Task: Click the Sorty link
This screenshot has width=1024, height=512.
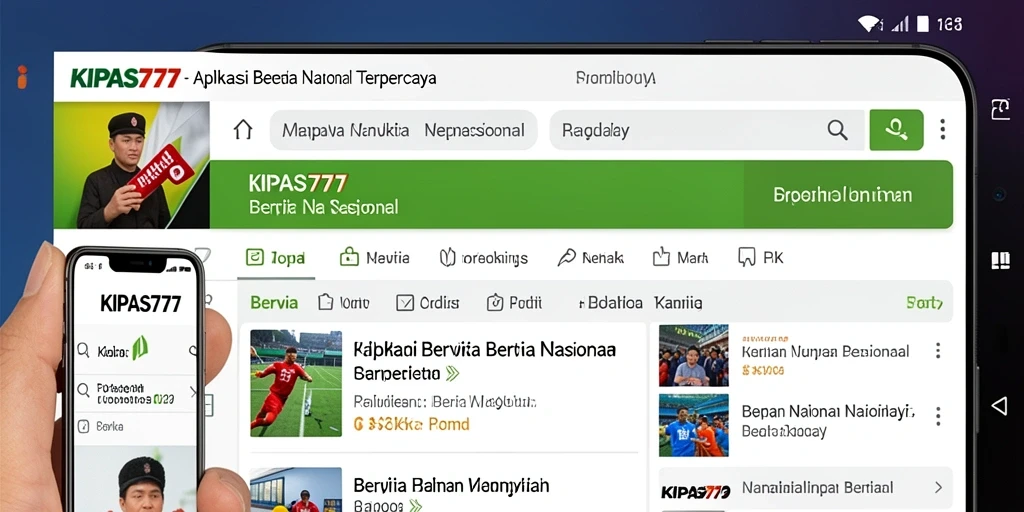Action: 924,302
